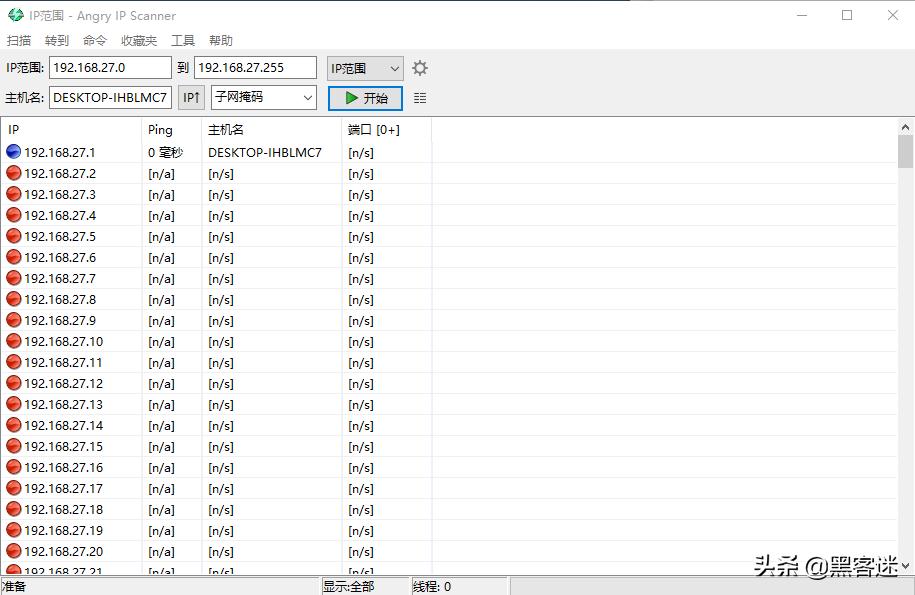Open the 收藏夹 menu
Viewport: 915px width, 595px height.
(138, 40)
